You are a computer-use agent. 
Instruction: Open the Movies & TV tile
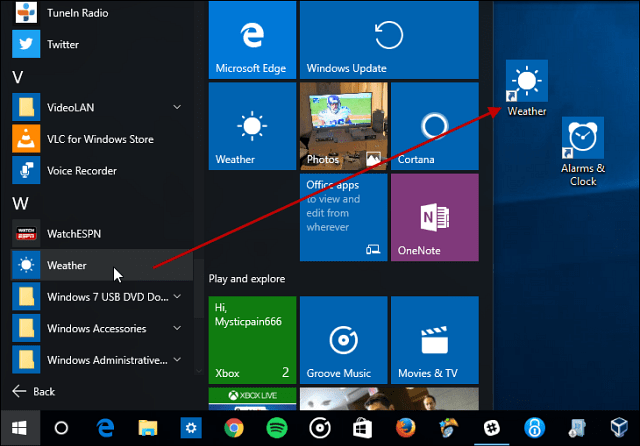pyautogui.click(x=435, y=340)
